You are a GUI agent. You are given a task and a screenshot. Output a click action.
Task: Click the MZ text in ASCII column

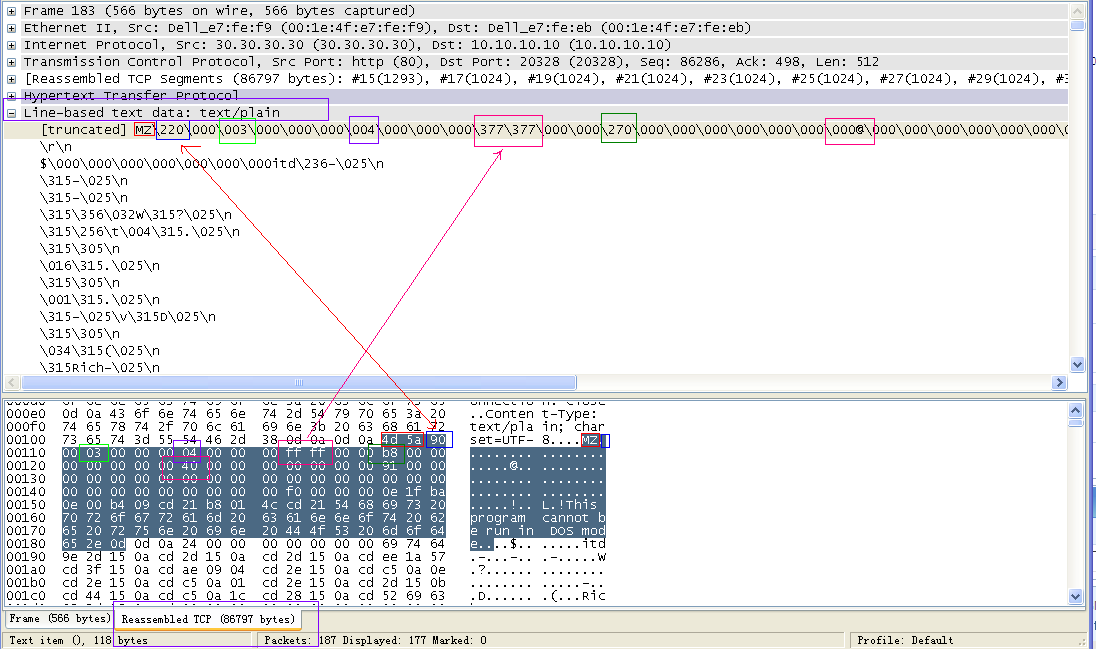pos(590,441)
